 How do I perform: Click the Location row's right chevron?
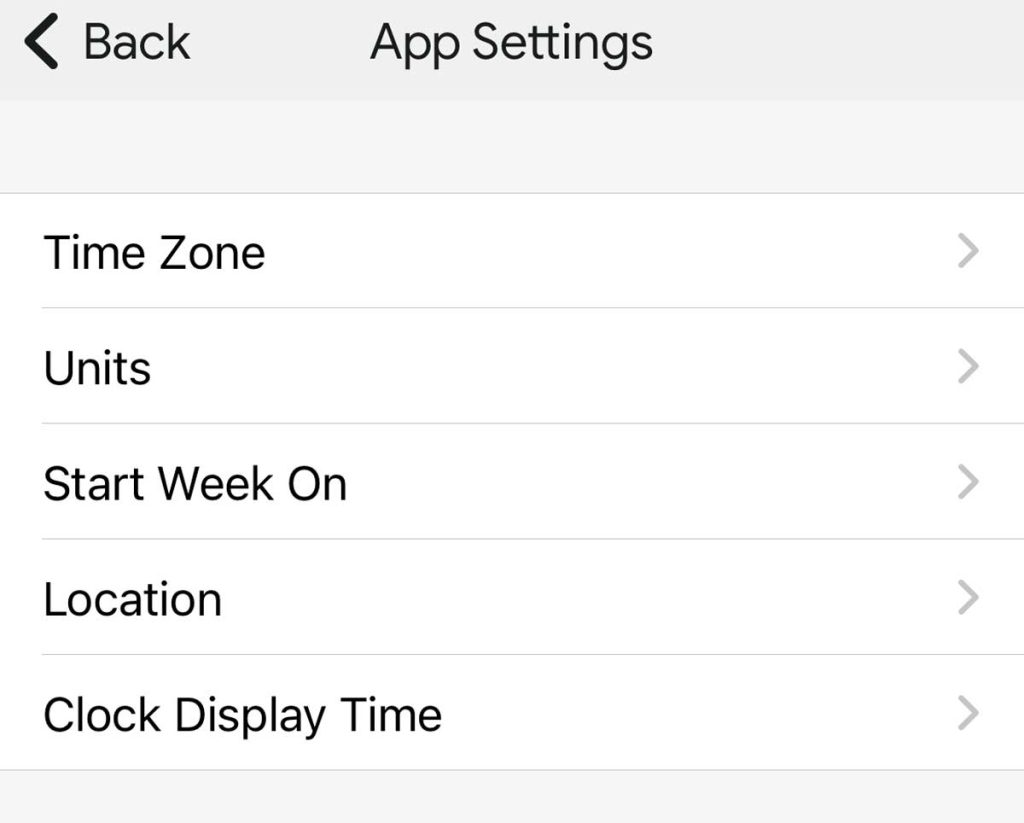pyautogui.click(x=967, y=599)
